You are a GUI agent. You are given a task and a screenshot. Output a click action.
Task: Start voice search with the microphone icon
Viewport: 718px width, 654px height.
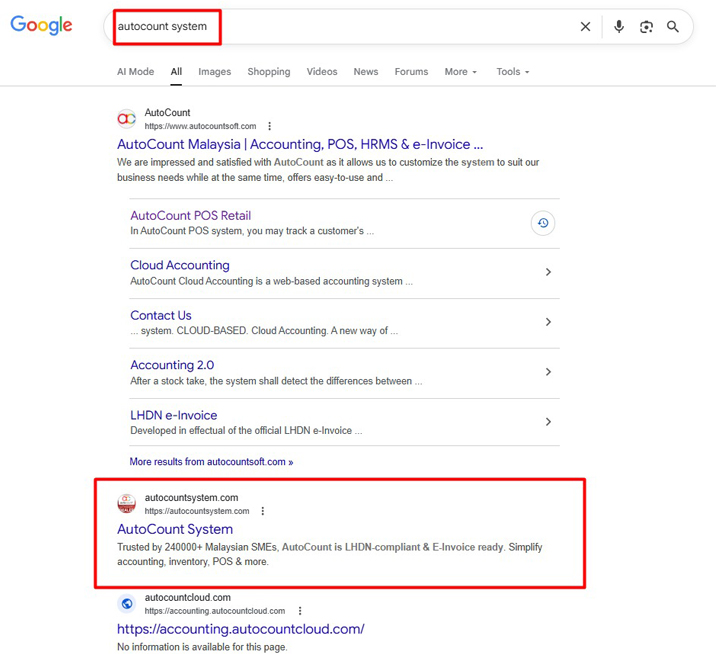click(619, 27)
